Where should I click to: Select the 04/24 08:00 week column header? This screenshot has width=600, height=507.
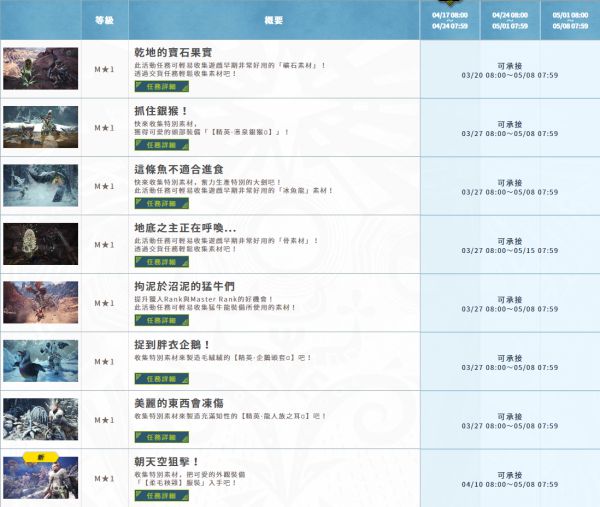[510, 20]
